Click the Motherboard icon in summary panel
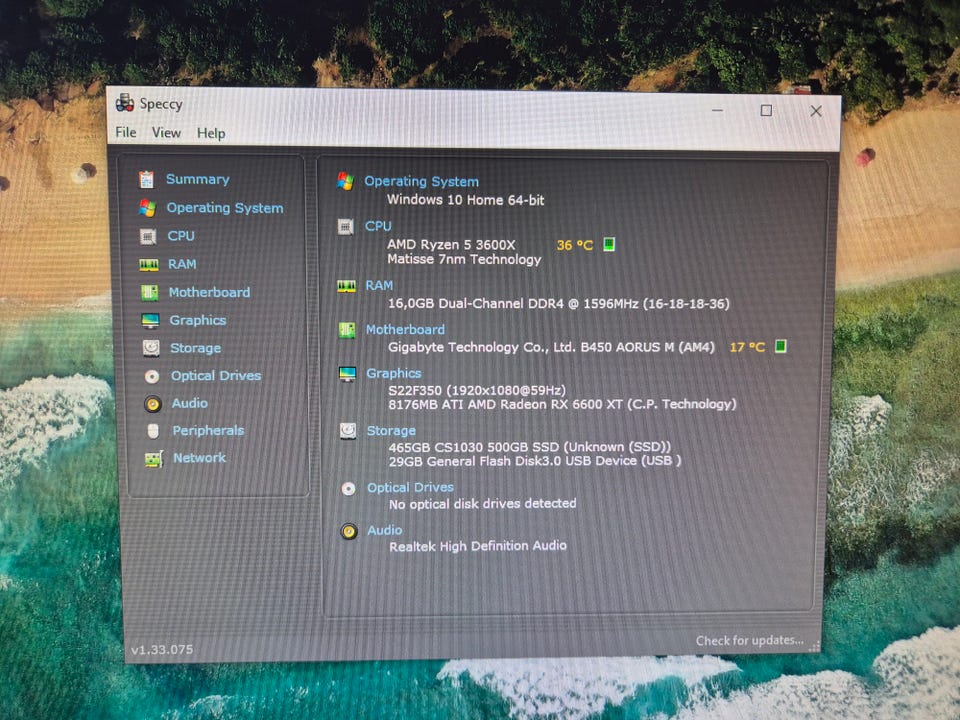The width and height of the screenshot is (960, 720). (x=347, y=330)
